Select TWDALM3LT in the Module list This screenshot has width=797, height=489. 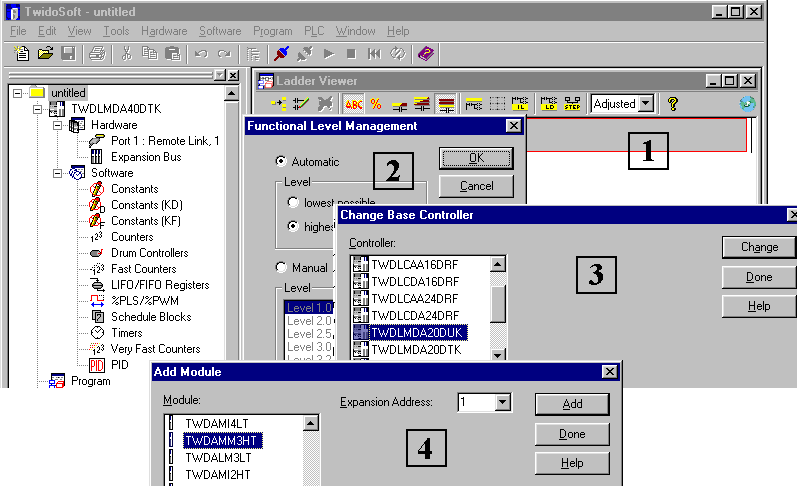tap(218, 457)
